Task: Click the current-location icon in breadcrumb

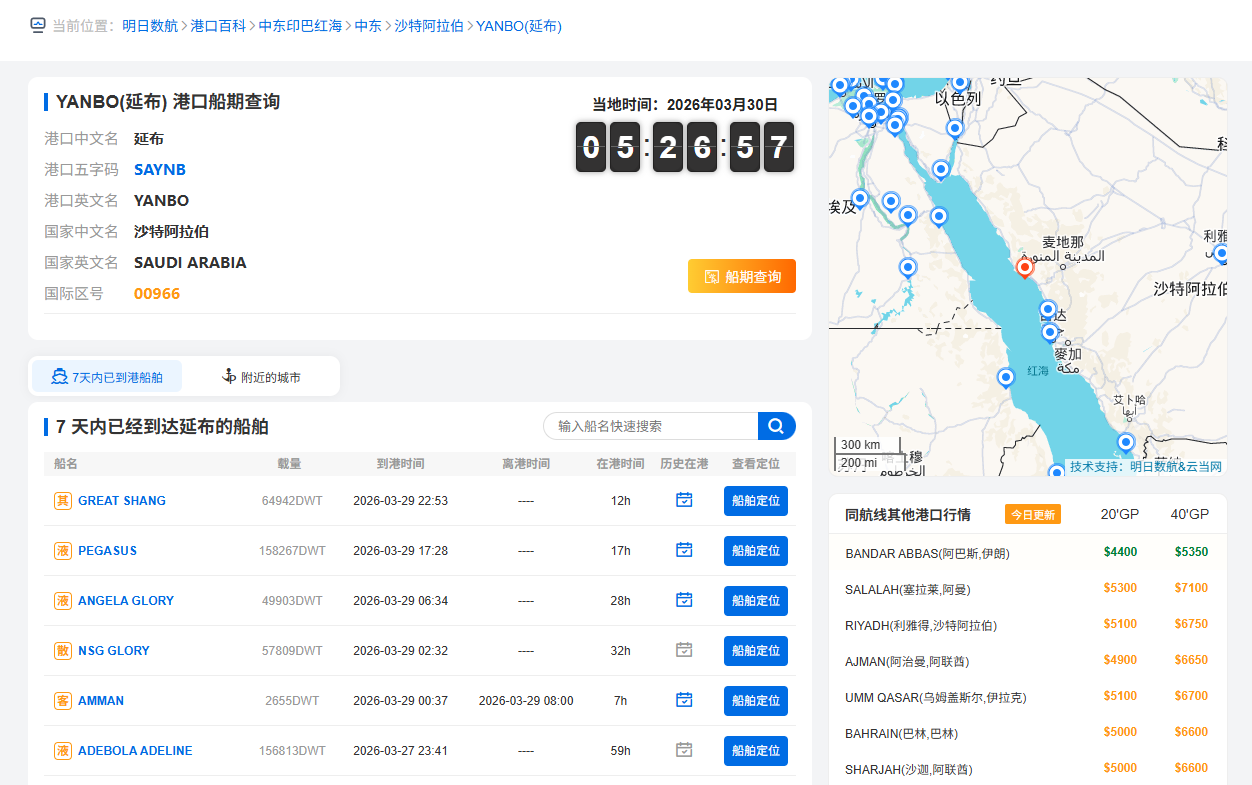Action: [38, 26]
